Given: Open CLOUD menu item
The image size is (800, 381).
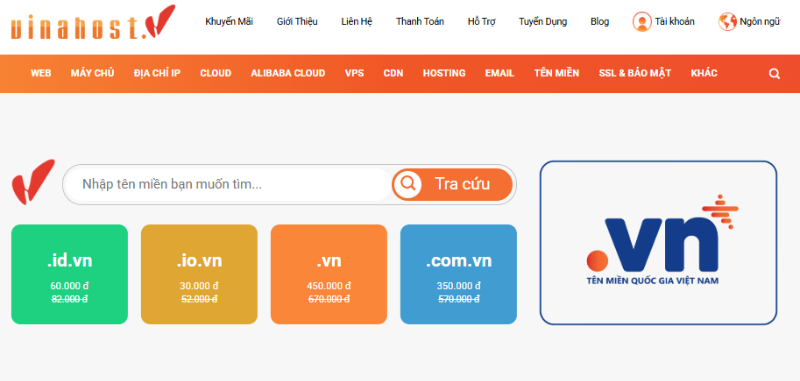Looking at the screenshot, I should point(215,73).
